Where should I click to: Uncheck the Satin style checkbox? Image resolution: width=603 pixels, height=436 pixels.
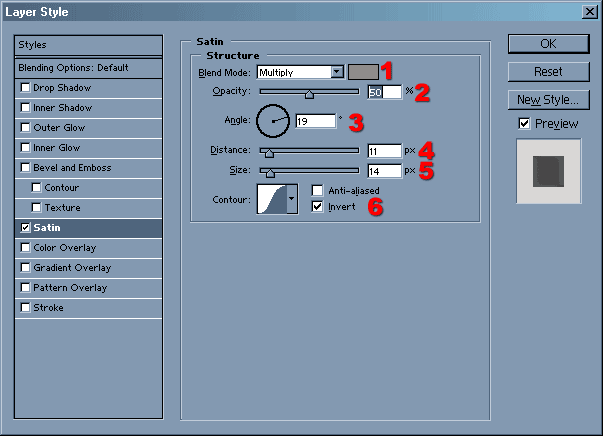(x=25, y=228)
